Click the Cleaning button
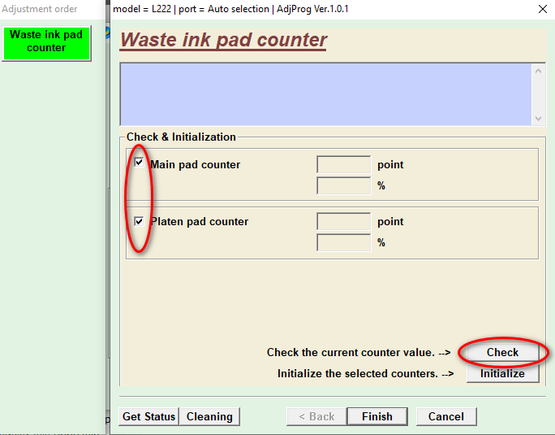The width and height of the screenshot is (555, 435). (209, 416)
